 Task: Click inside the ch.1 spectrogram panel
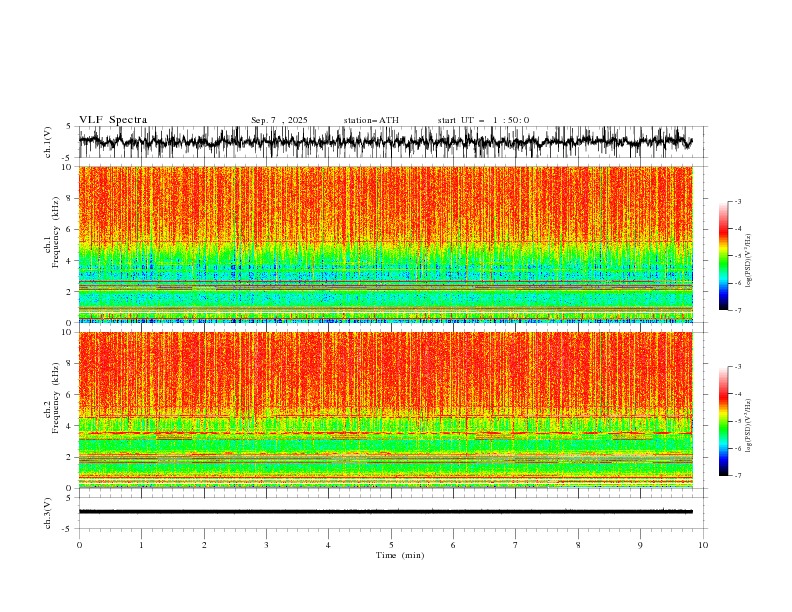[x=385, y=244]
